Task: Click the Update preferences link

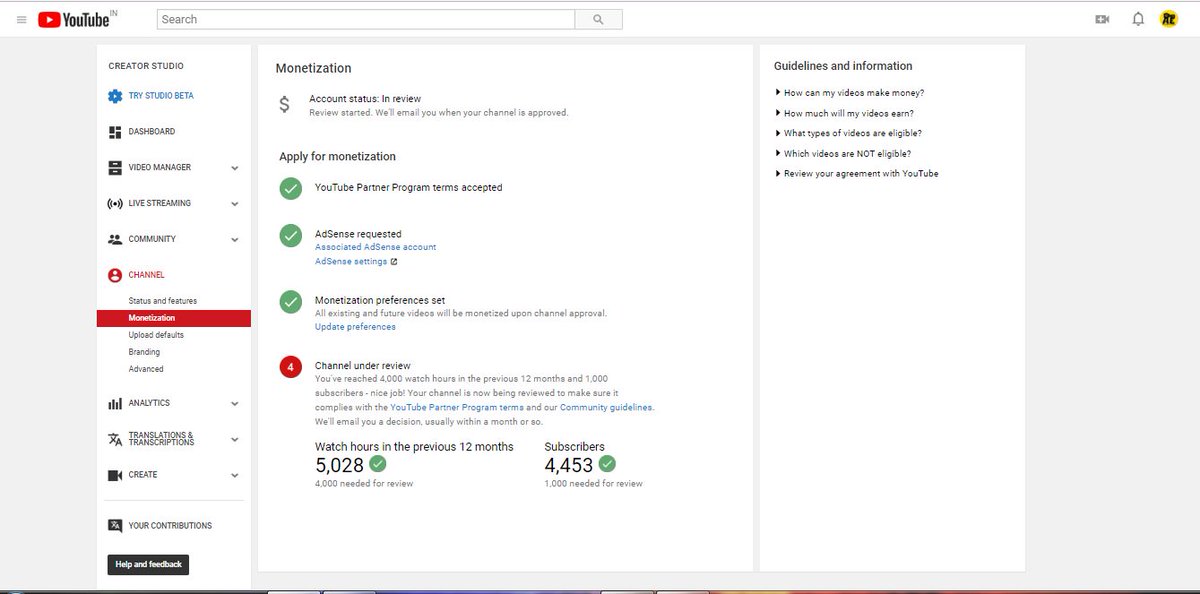Action: pos(355,327)
